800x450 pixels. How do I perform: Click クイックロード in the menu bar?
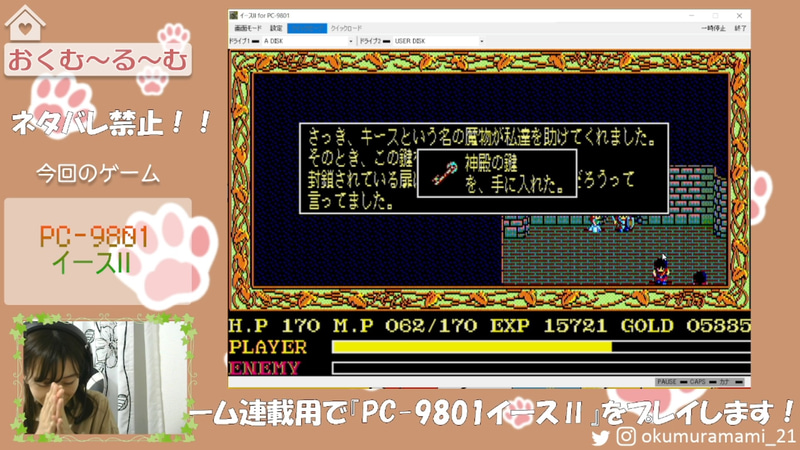coord(346,29)
